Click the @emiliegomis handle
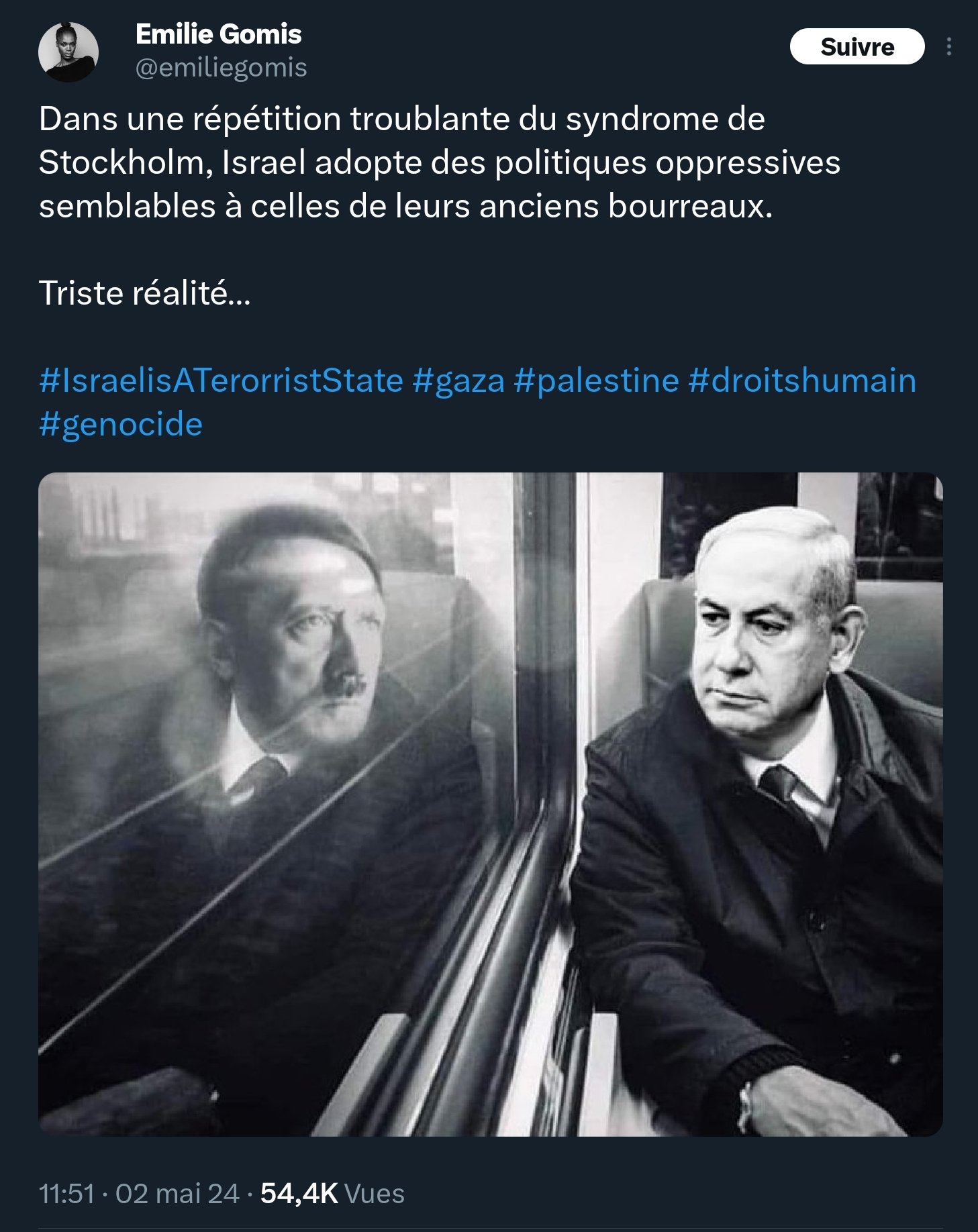 click(x=221, y=68)
